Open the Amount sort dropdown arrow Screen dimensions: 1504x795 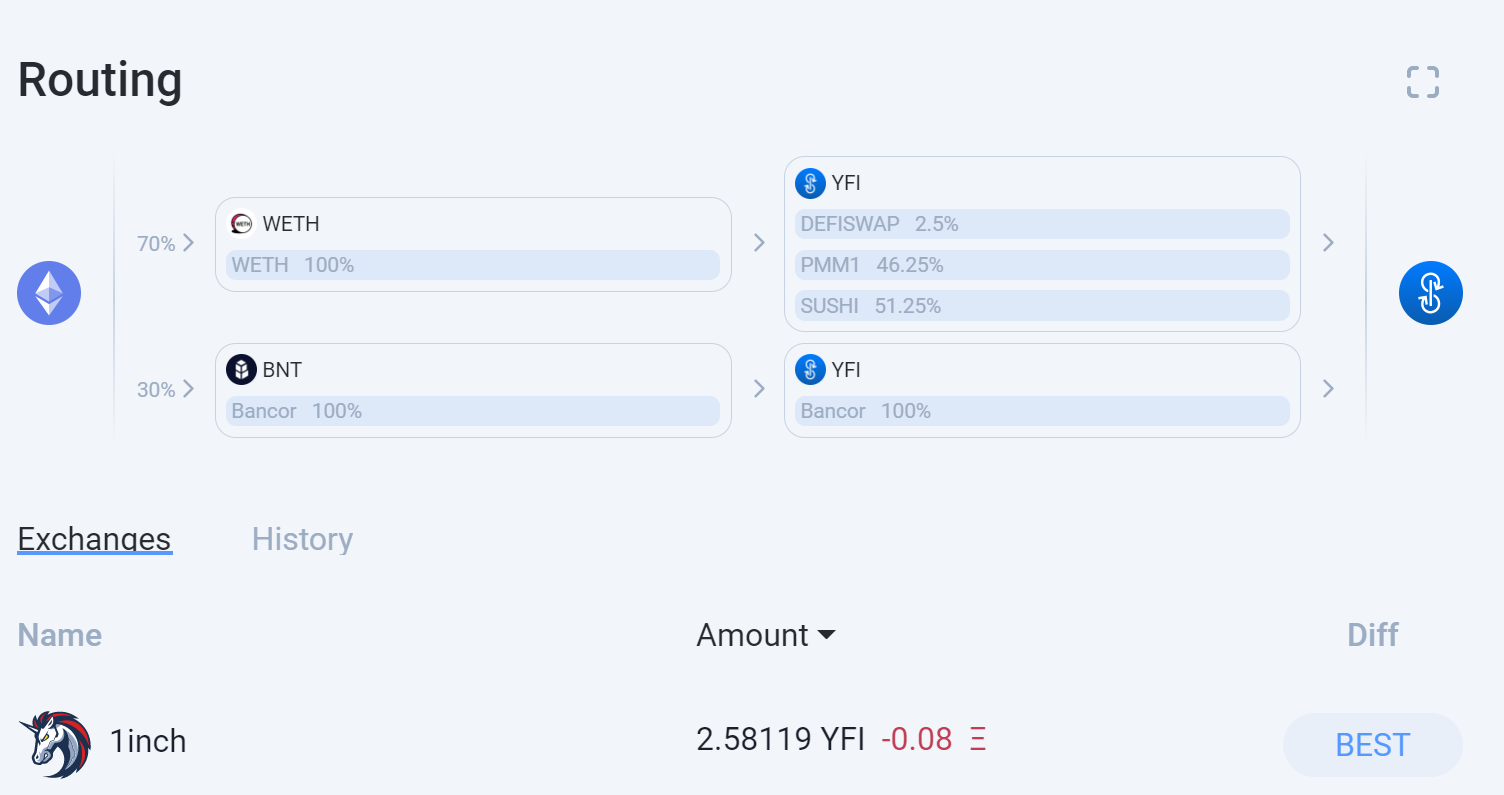click(x=826, y=635)
